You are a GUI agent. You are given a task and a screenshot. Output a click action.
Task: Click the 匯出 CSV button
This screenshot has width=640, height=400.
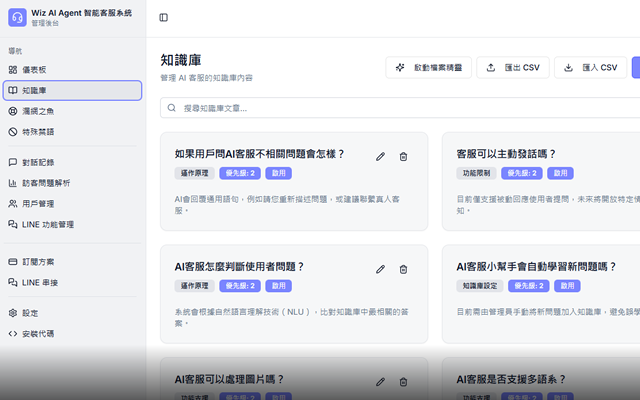point(513,67)
